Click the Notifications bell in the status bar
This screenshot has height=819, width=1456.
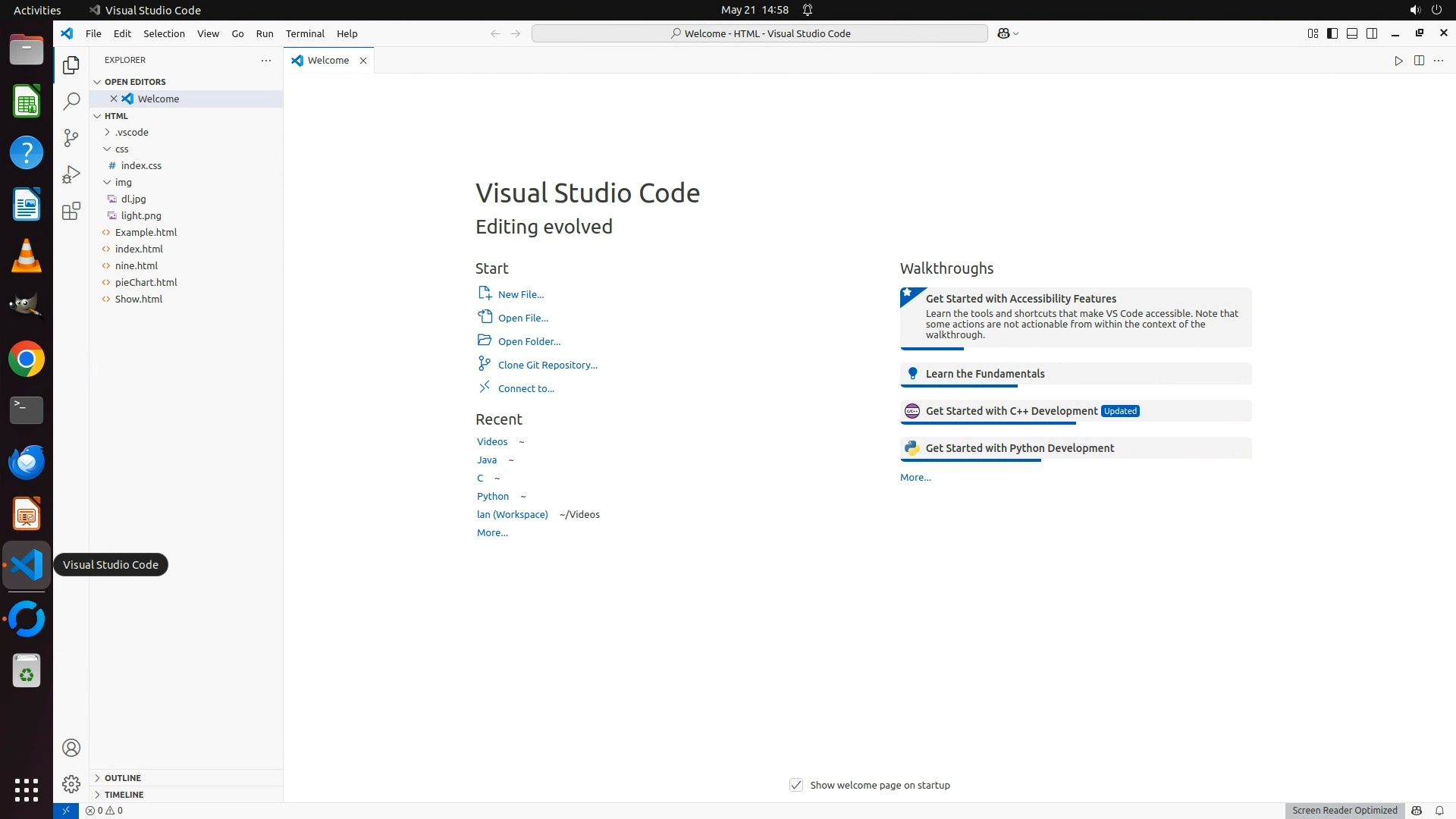1439,810
